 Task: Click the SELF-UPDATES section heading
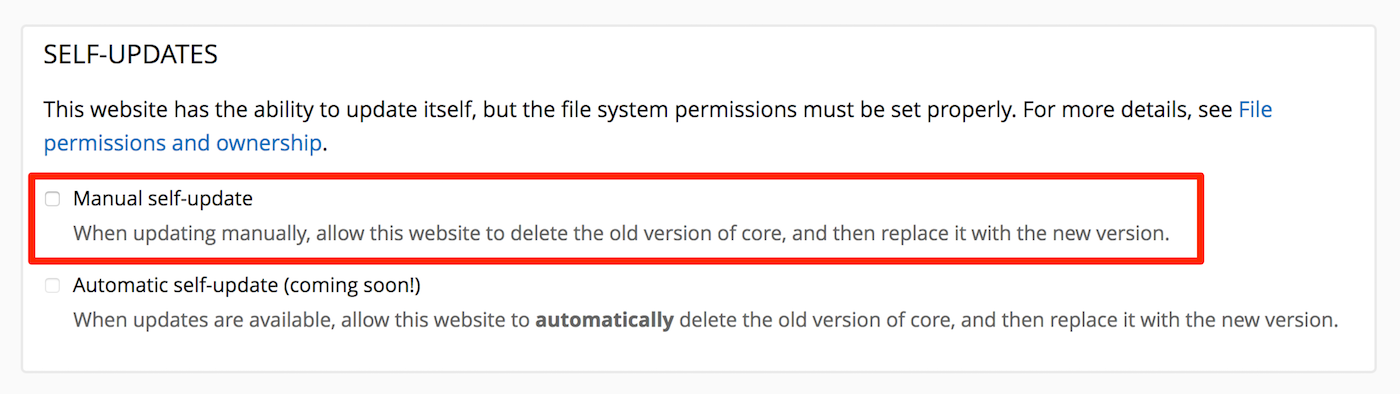(x=131, y=55)
